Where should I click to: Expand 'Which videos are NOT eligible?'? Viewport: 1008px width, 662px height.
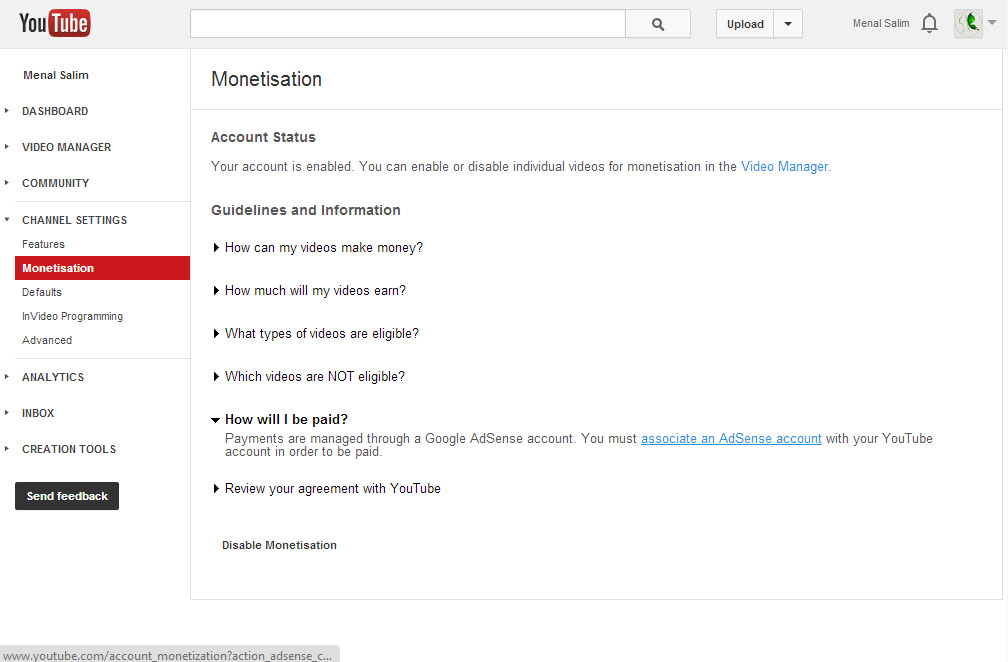tap(309, 377)
